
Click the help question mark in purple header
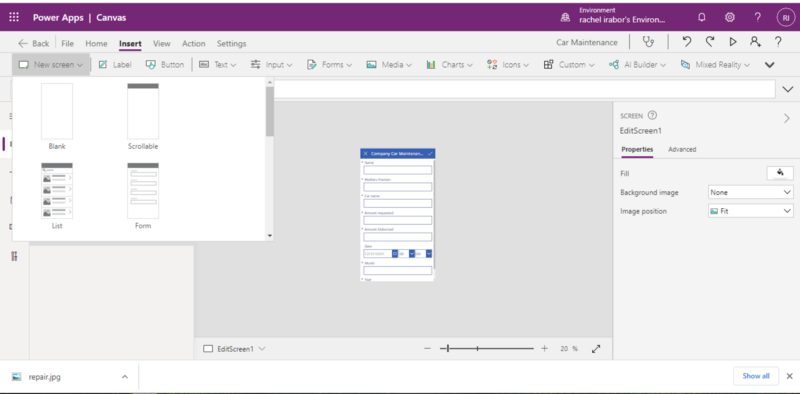click(x=758, y=17)
